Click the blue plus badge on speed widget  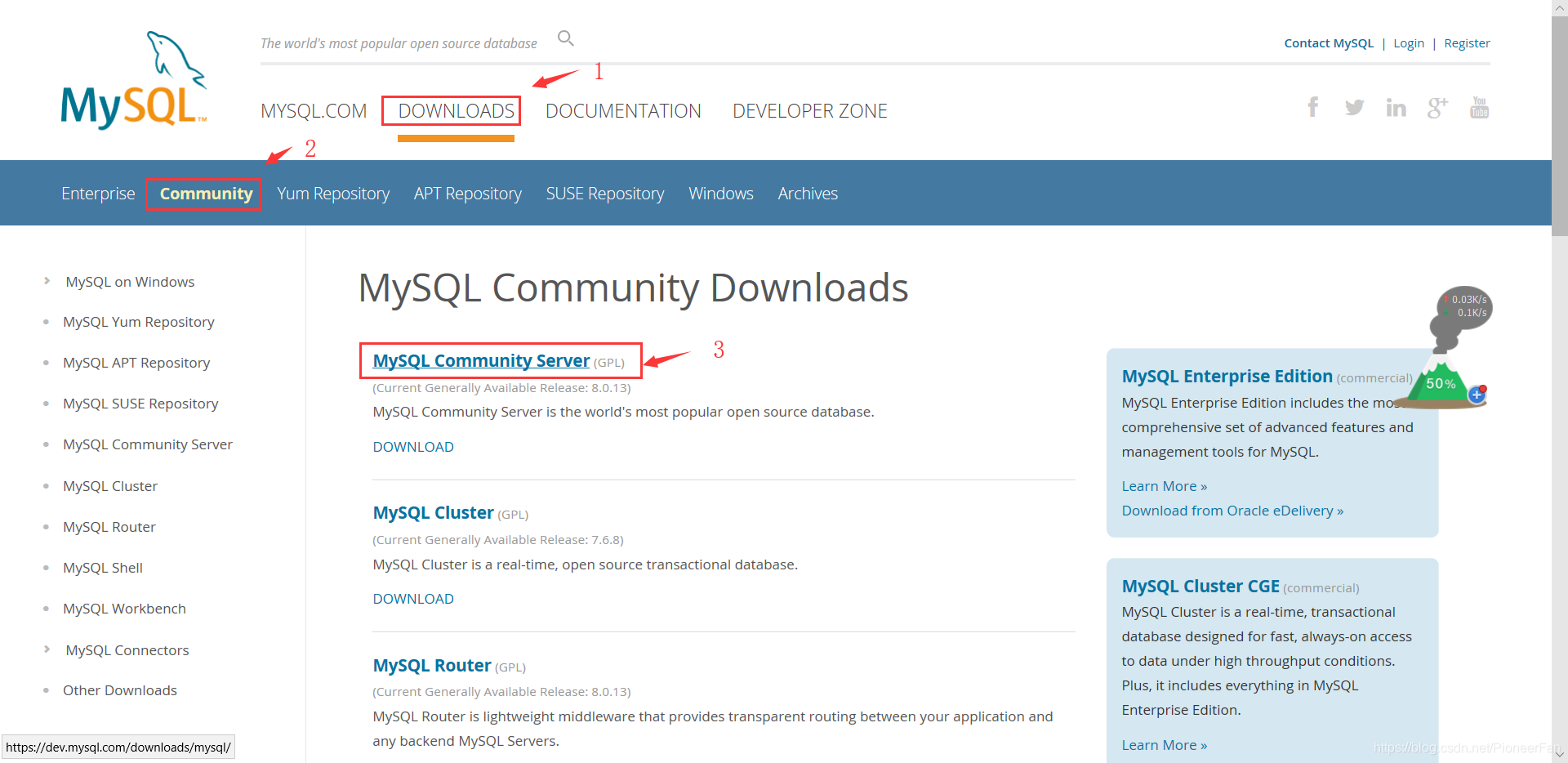tap(1477, 395)
